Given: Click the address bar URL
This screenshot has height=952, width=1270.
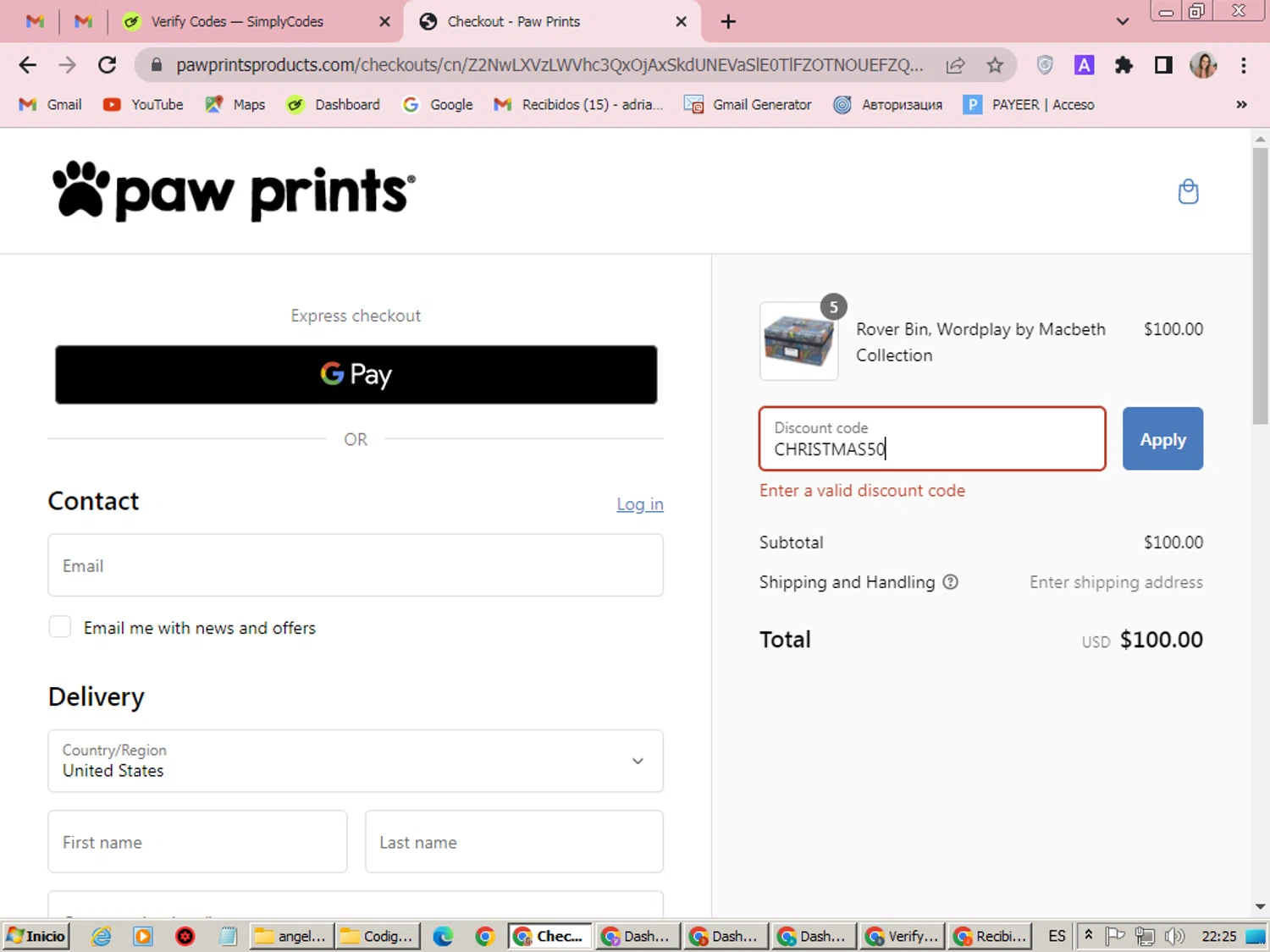Looking at the screenshot, I should (x=549, y=65).
